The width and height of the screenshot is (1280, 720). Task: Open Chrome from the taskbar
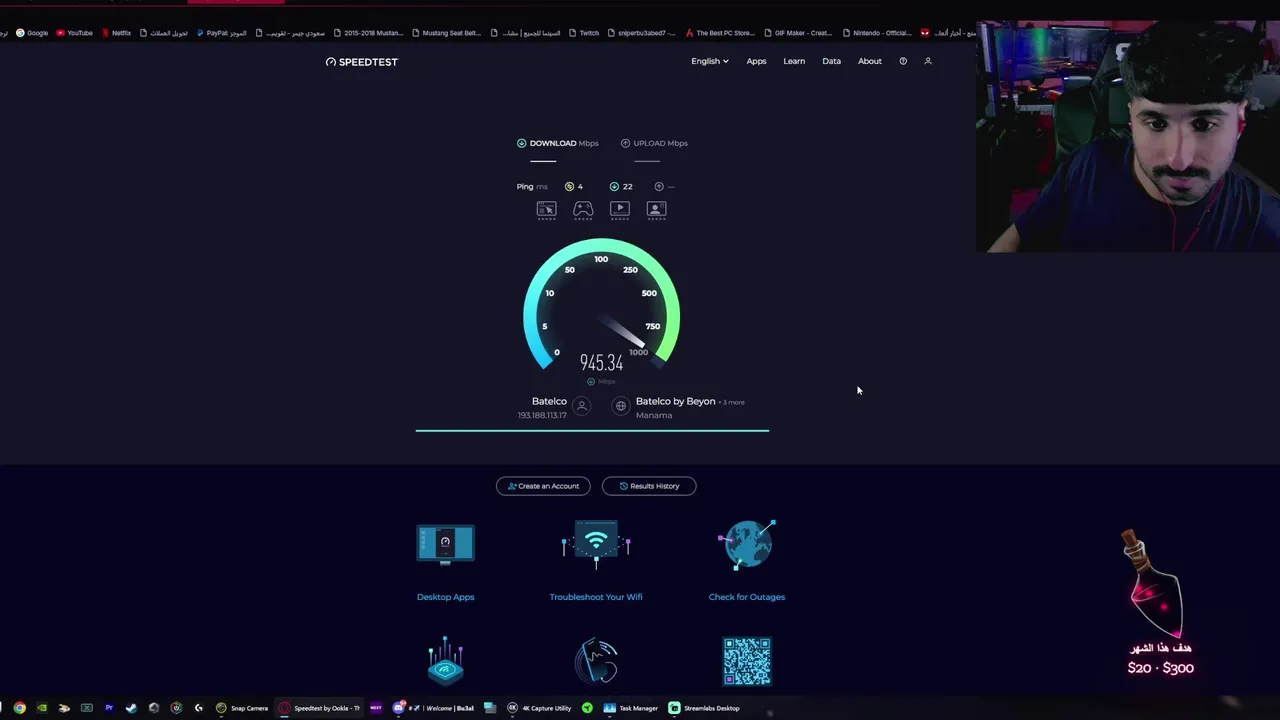[x=19, y=708]
